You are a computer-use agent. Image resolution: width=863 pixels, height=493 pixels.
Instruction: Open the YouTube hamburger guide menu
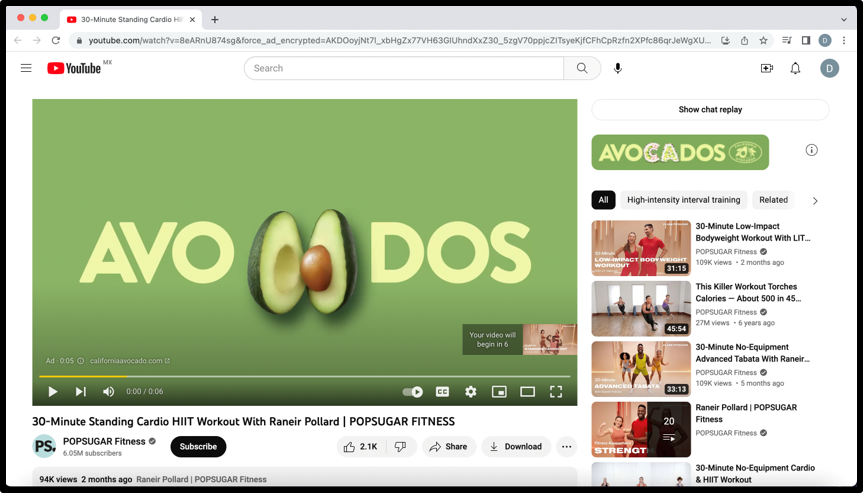click(x=26, y=68)
